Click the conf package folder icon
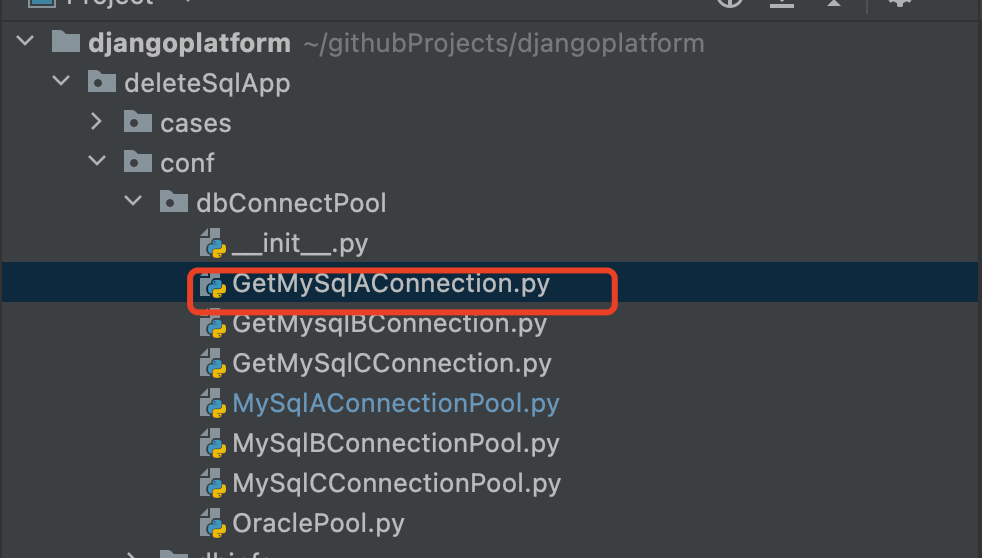Screen dimensions: 982x558 [138, 162]
